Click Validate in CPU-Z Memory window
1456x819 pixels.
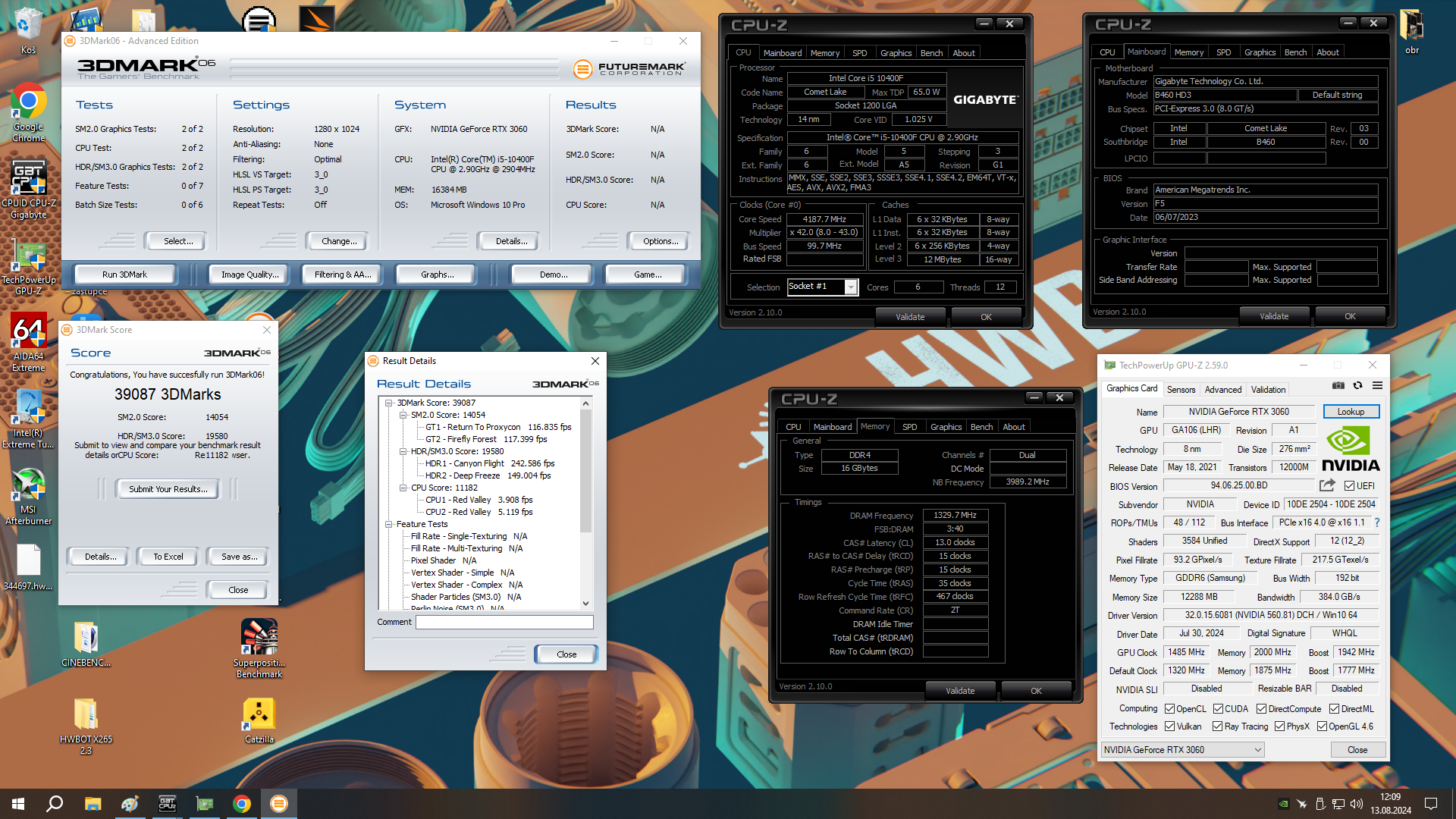click(960, 691)
